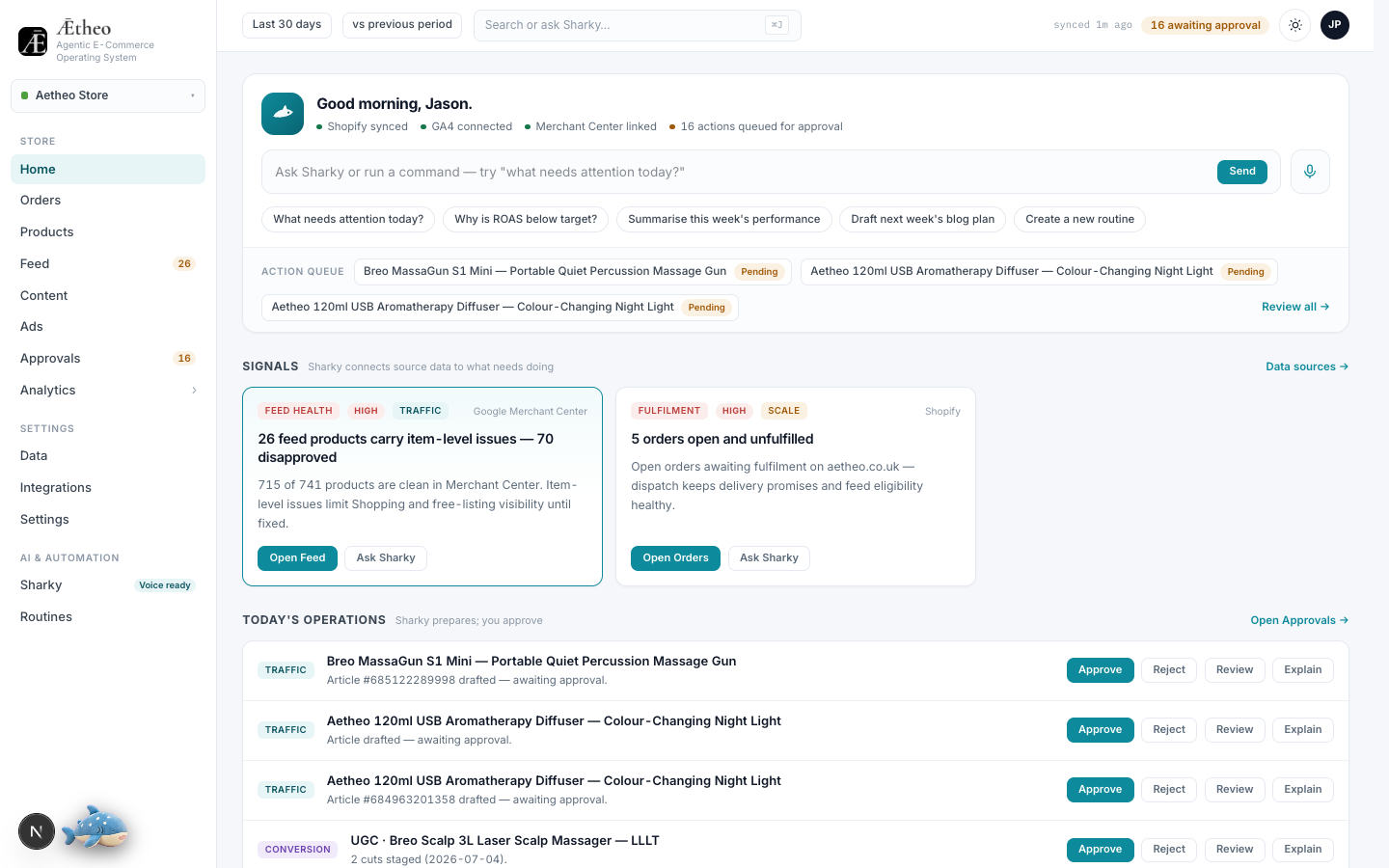Screen dimensions: 1389x868
Task: Open the Open Approvals link
Action: point(1299,620)
